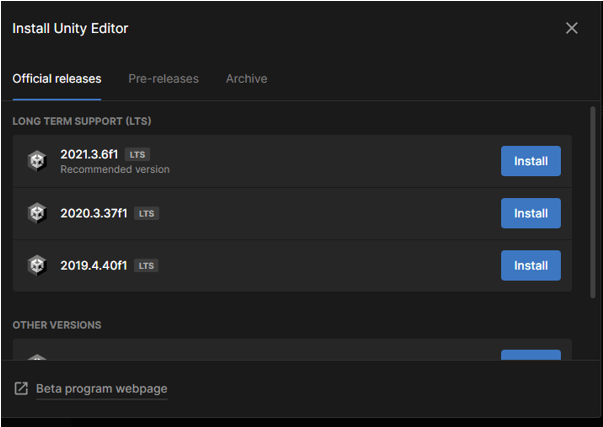The image size is (603, 427).
Task: Open the Archive tab
Action: coord(247,79)
